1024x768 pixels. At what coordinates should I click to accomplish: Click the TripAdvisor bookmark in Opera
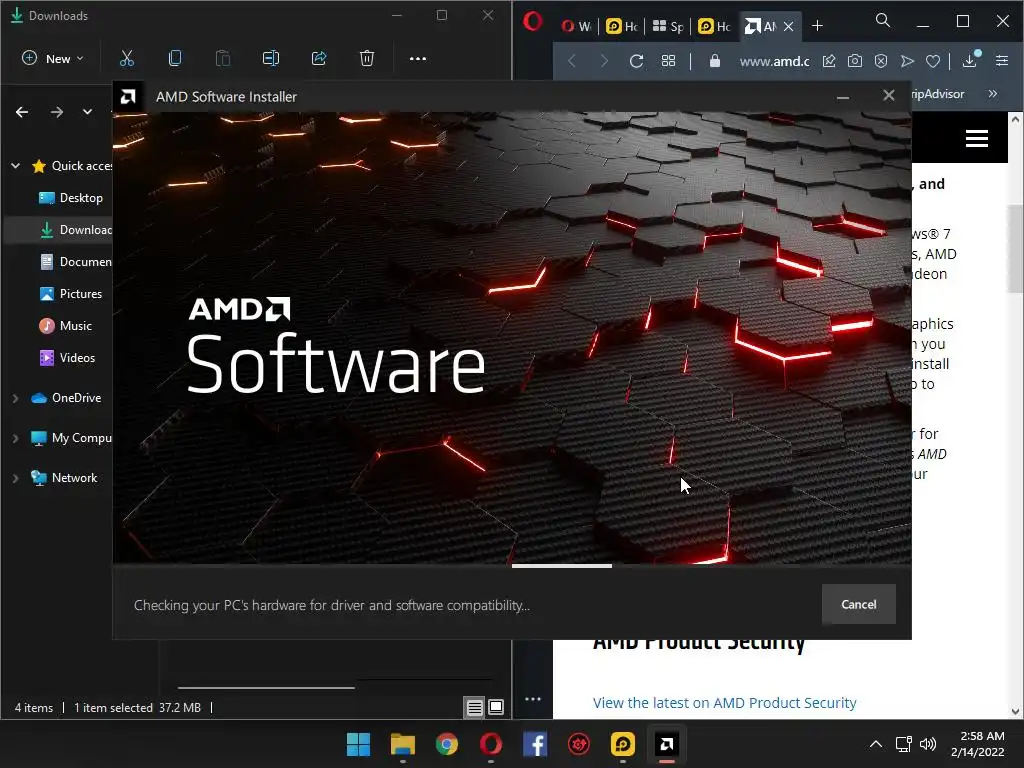click(x=938, y=94)
